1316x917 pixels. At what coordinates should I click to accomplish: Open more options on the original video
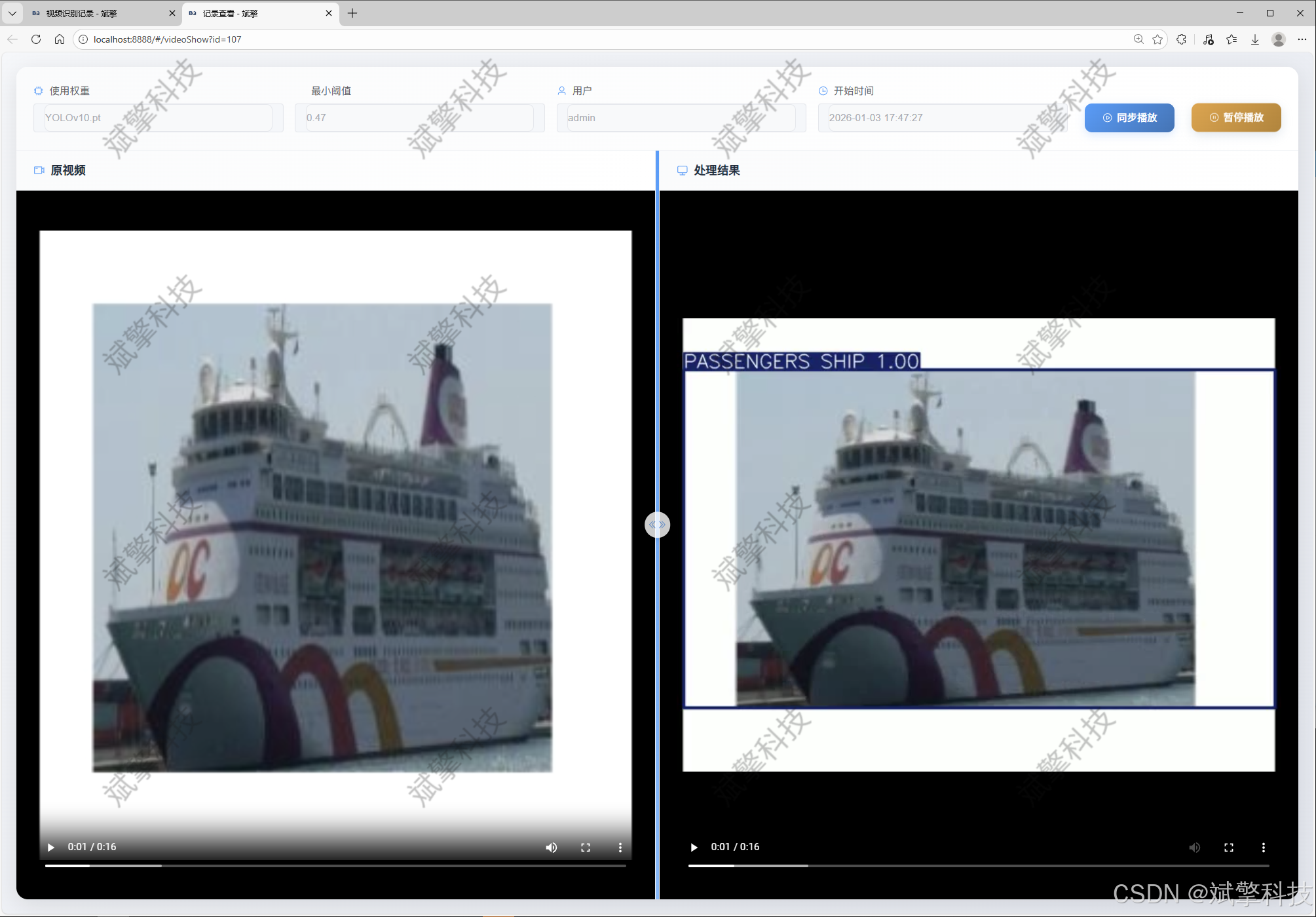[620, 848]
